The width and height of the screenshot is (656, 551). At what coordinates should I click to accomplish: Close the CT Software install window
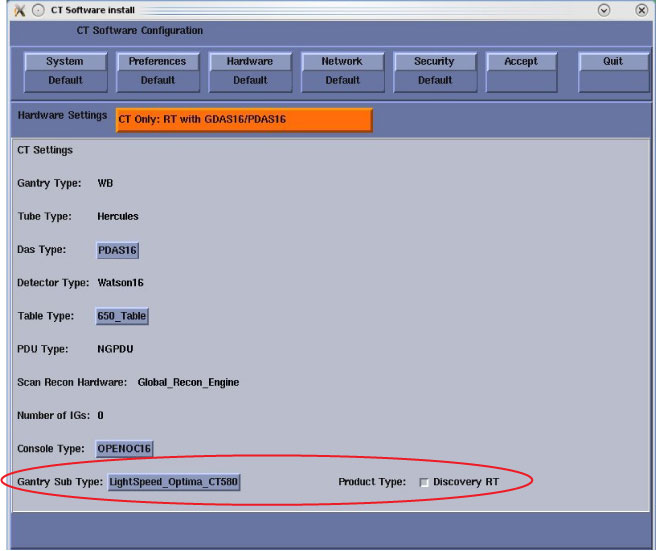641,10
